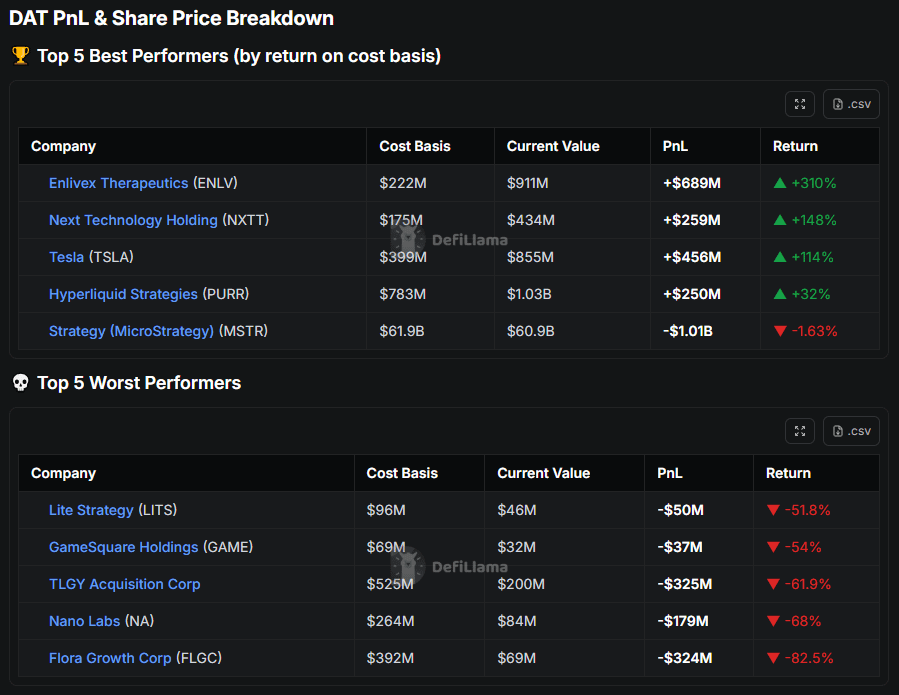Open the Next Technology Holding link
The width and height of the screenshot is (899, 695).
pos(134,220)
